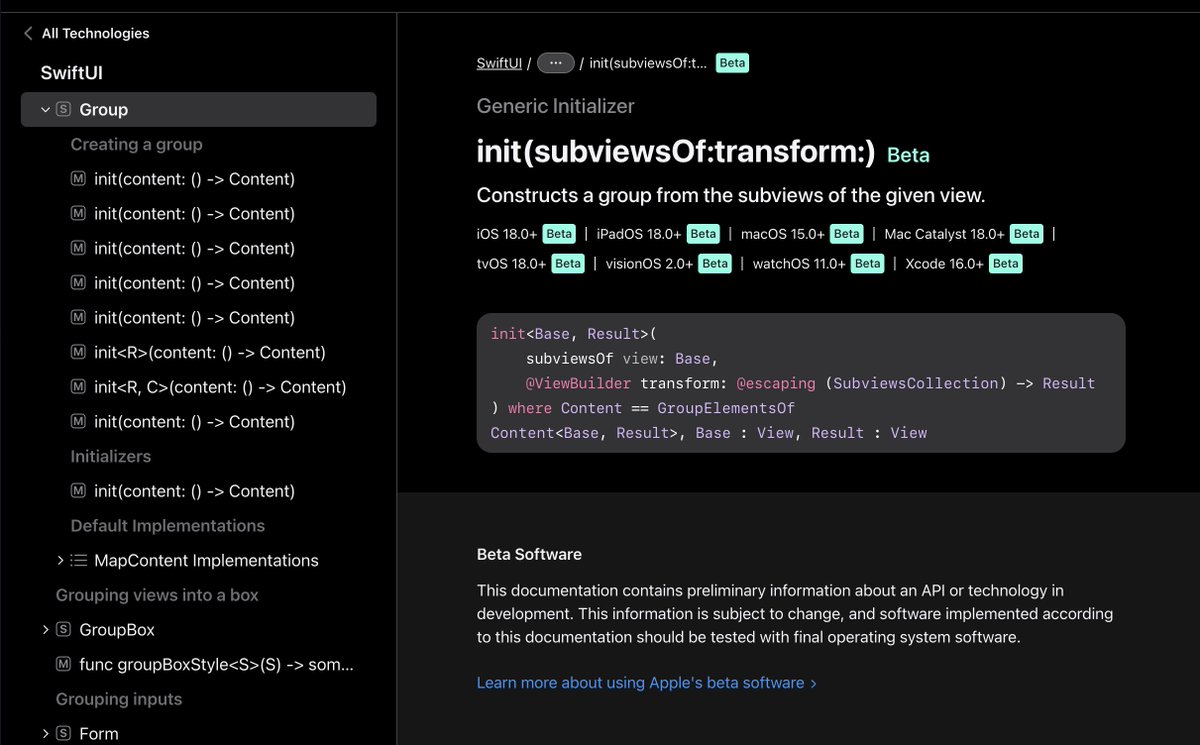
Task: Expand the Form tree item
Action: 44,733
